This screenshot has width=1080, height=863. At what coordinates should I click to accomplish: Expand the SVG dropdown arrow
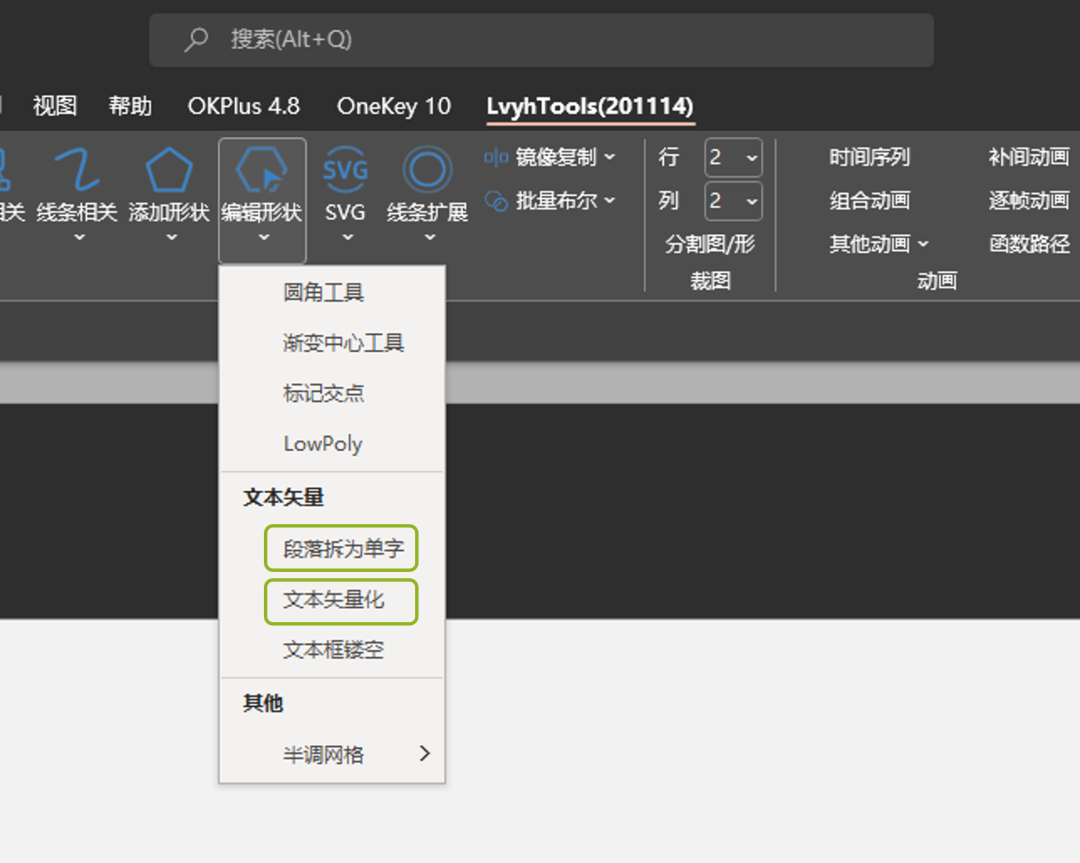[x=348, y=238]
